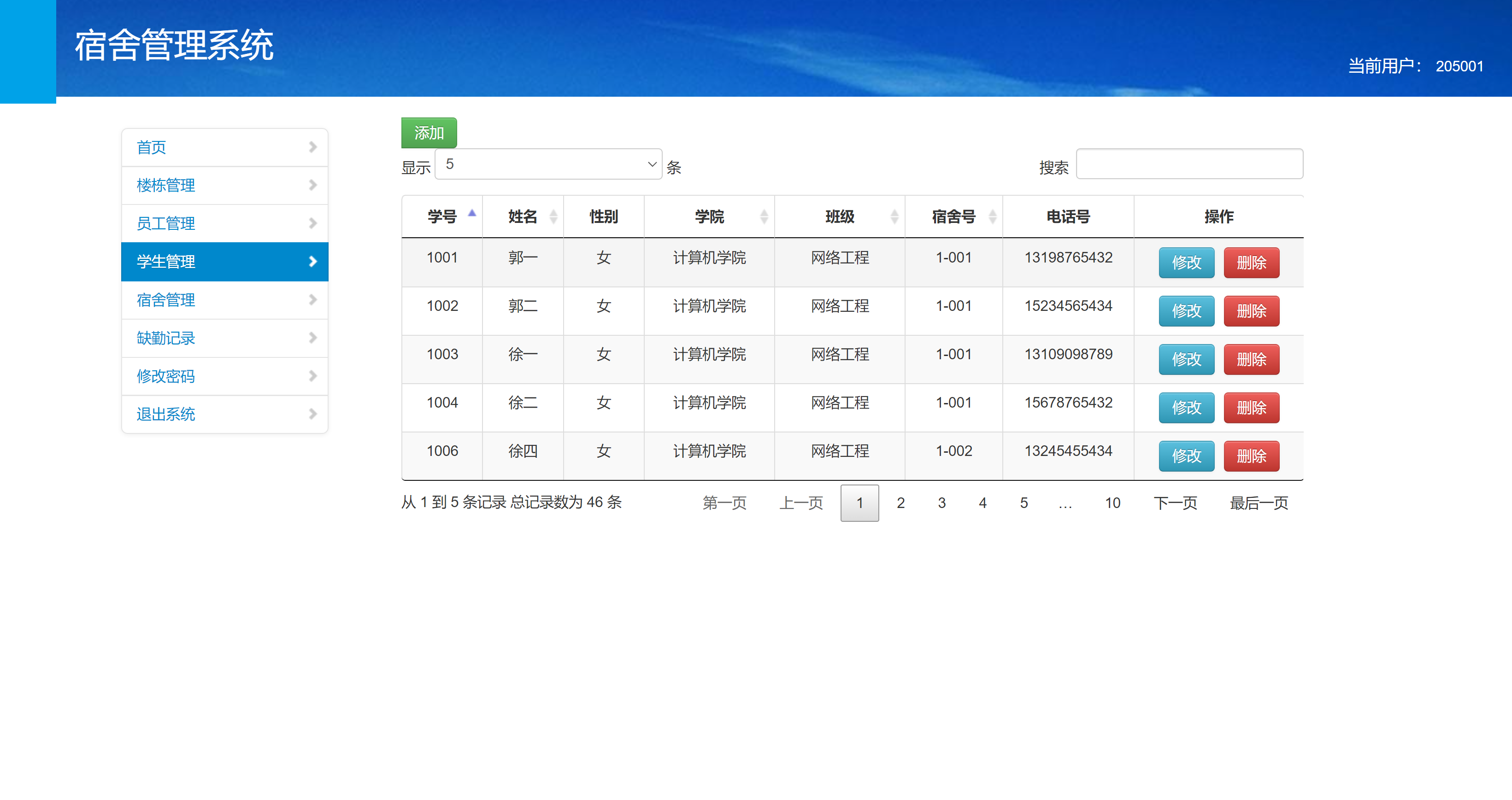1512x800 pixels.
Task: Click 修改 for student 1001
Action: tap(1186, 263)
